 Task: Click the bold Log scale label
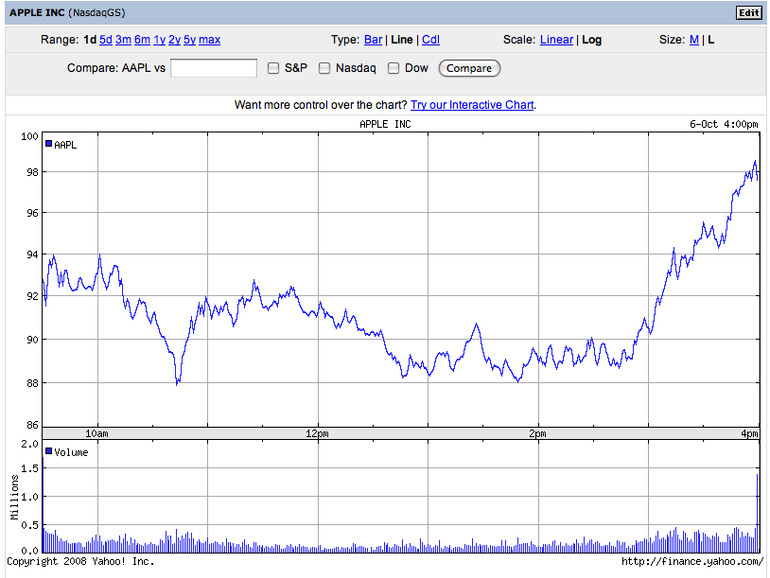[x=592, y=40]
